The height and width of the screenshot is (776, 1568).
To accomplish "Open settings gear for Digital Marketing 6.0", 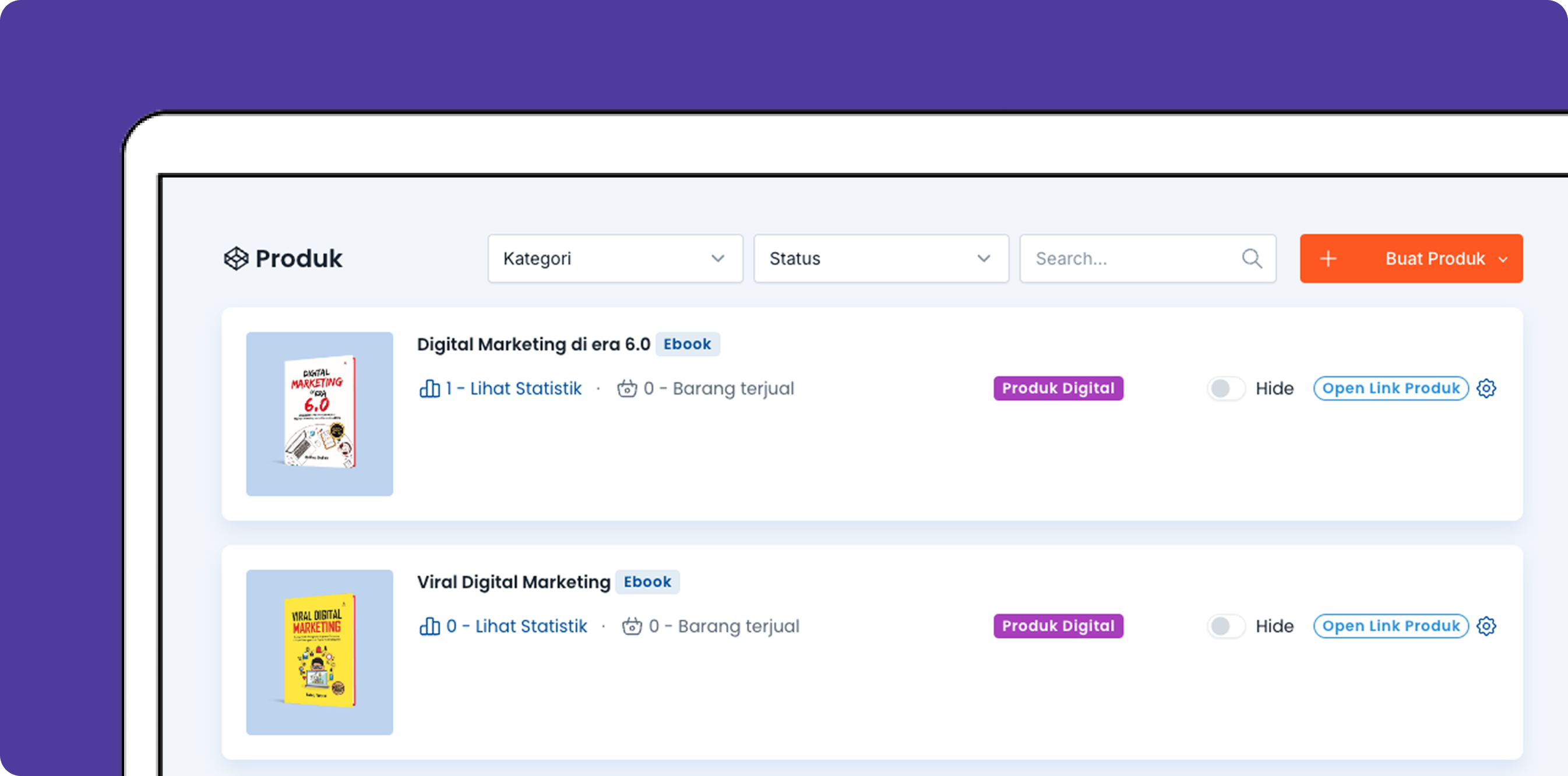I will (1486, 389).
